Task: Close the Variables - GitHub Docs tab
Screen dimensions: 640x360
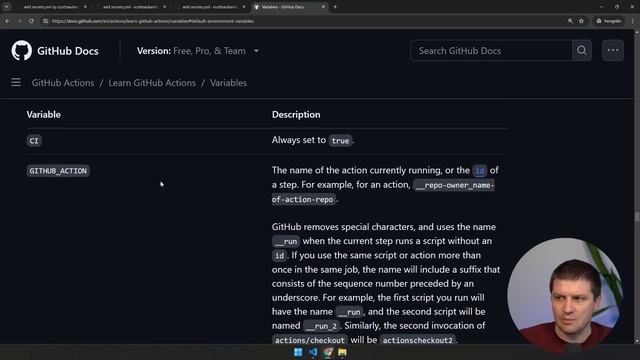Action: (323, 7)
